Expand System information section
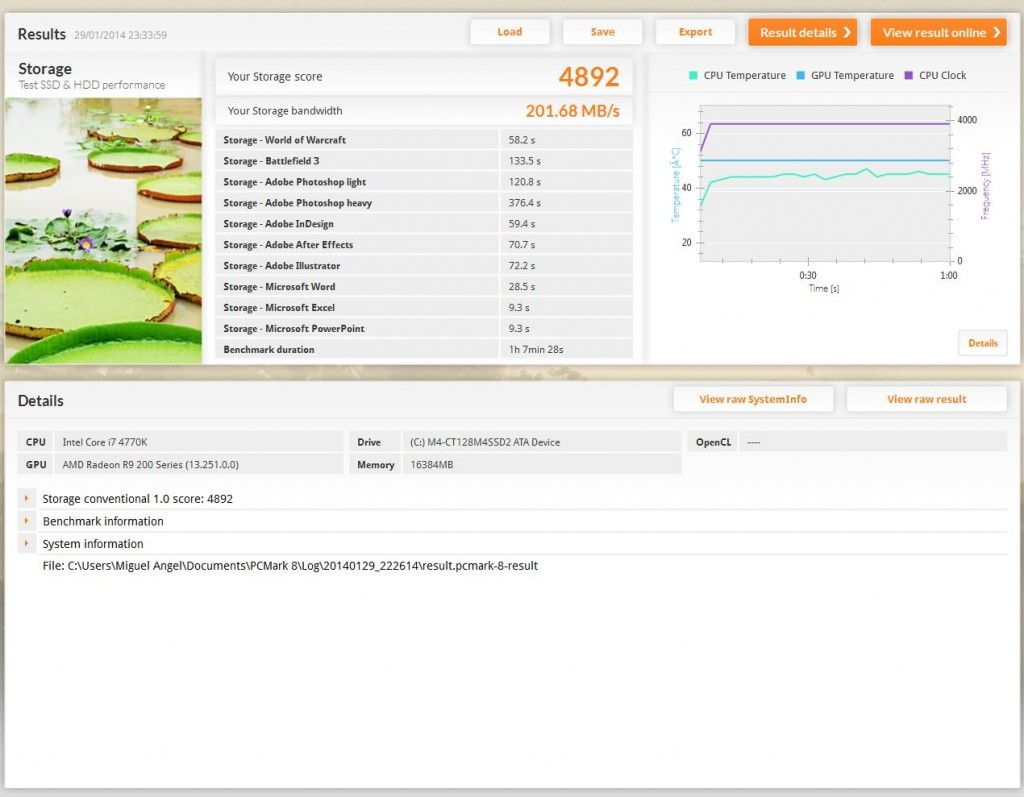Image resolution: width=1024 pixels, height=797 pixels. point(26,544)
